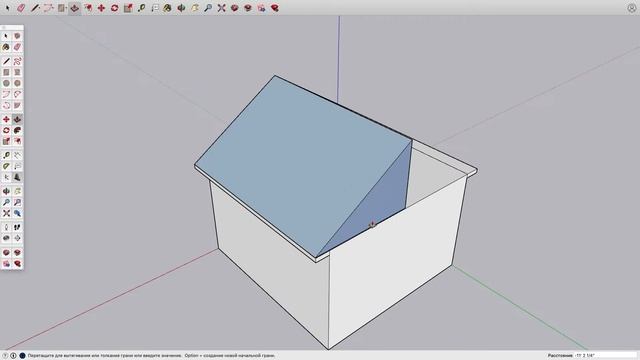Viewport: 640px width, 360px height.
Task: Select the Pan hand tool in top toolbar
Action: point(195,8)
